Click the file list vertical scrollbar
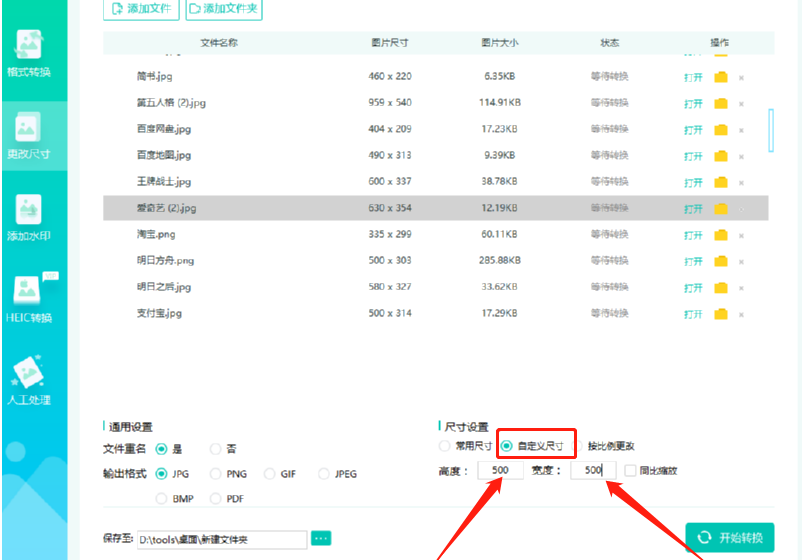The image size is (803, 560). pos(771,130)
